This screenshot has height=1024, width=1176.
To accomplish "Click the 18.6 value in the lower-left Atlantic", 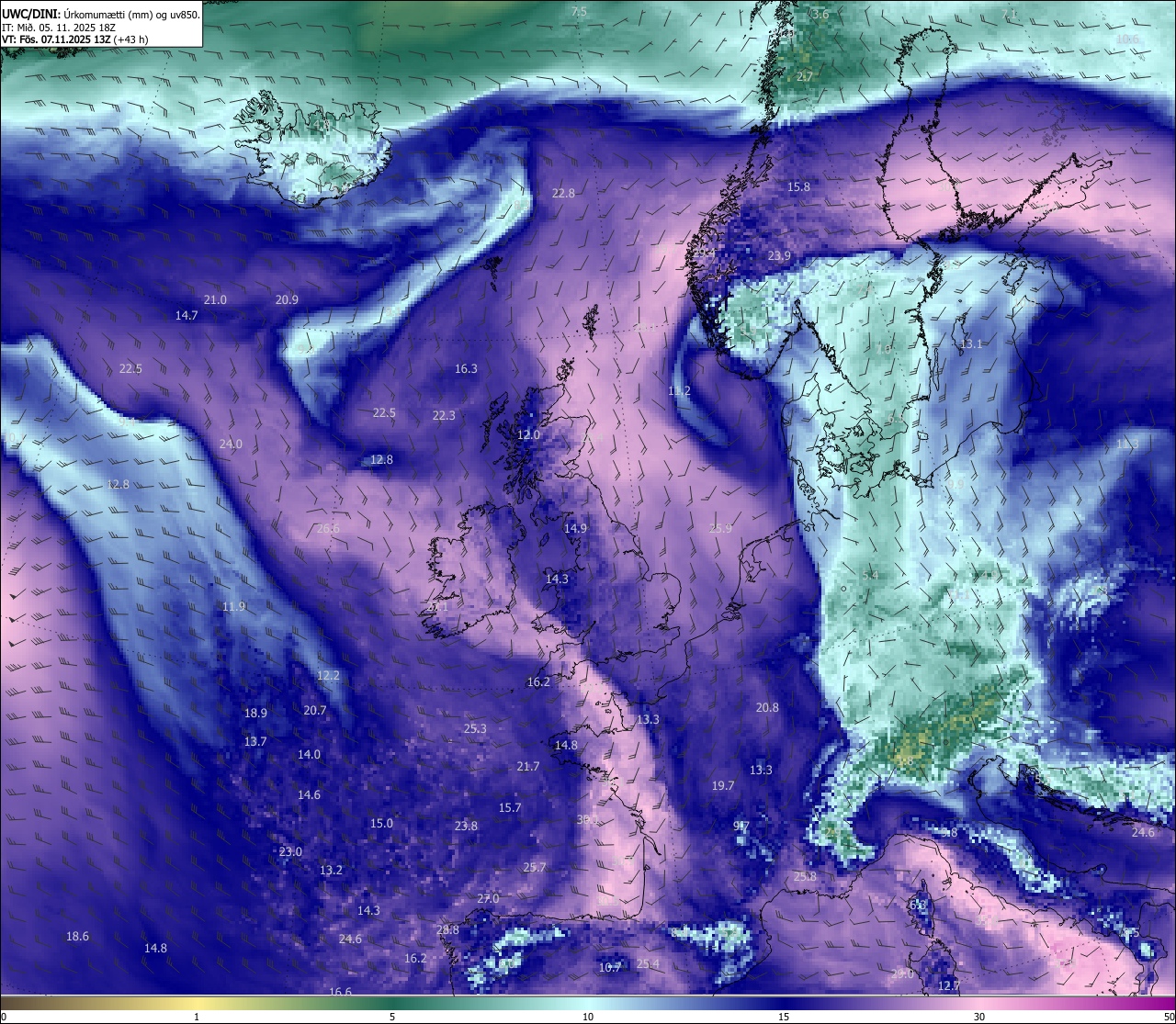I will pyautogui.click(x=77, y=936).
